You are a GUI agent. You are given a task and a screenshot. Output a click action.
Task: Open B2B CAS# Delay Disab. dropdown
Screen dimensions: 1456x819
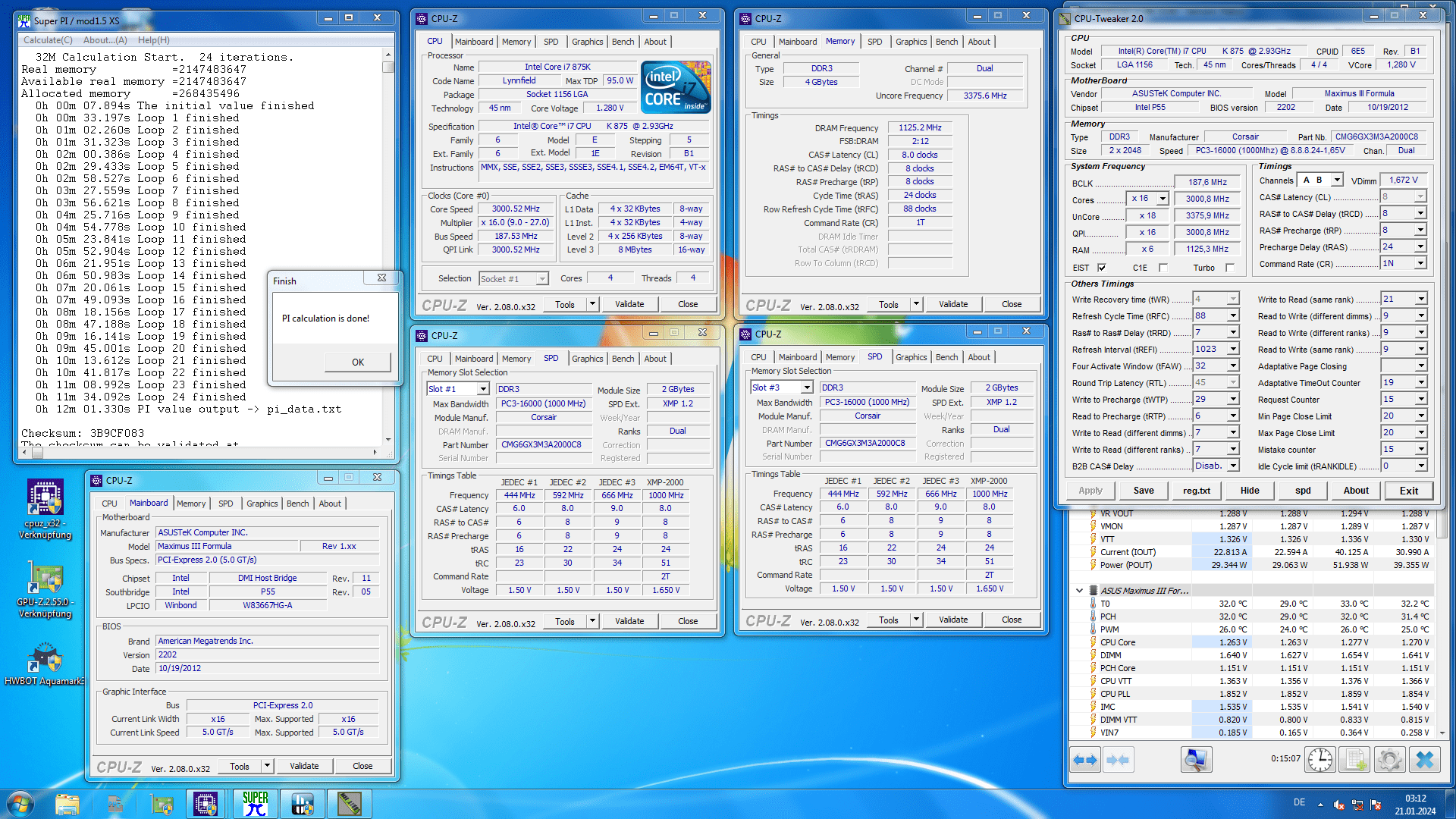click(x=1233, y=466)
